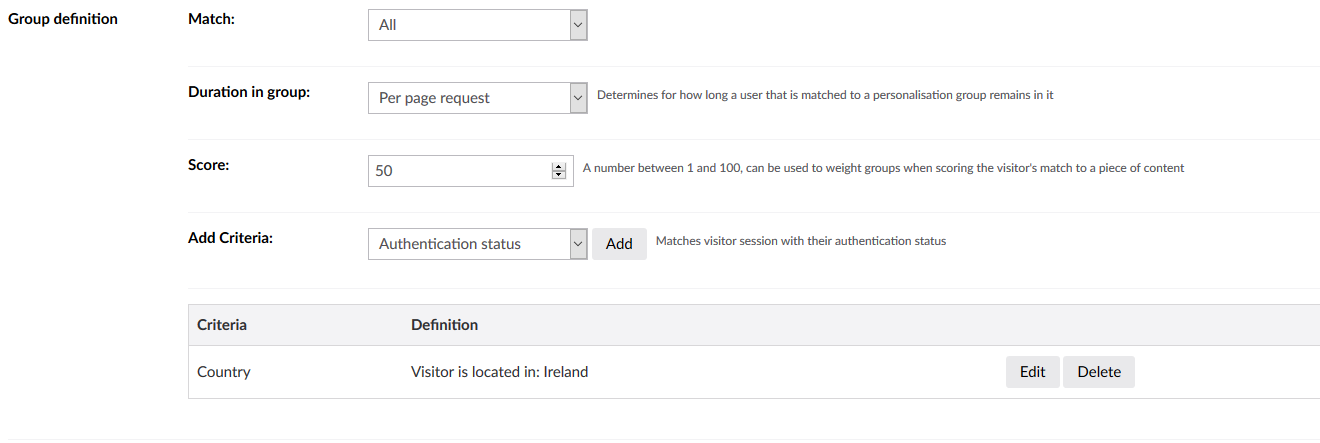Viewport: 1320px width, 443px height.
Task: Click the Criteria column header
Action: click(x=222, y=325)
